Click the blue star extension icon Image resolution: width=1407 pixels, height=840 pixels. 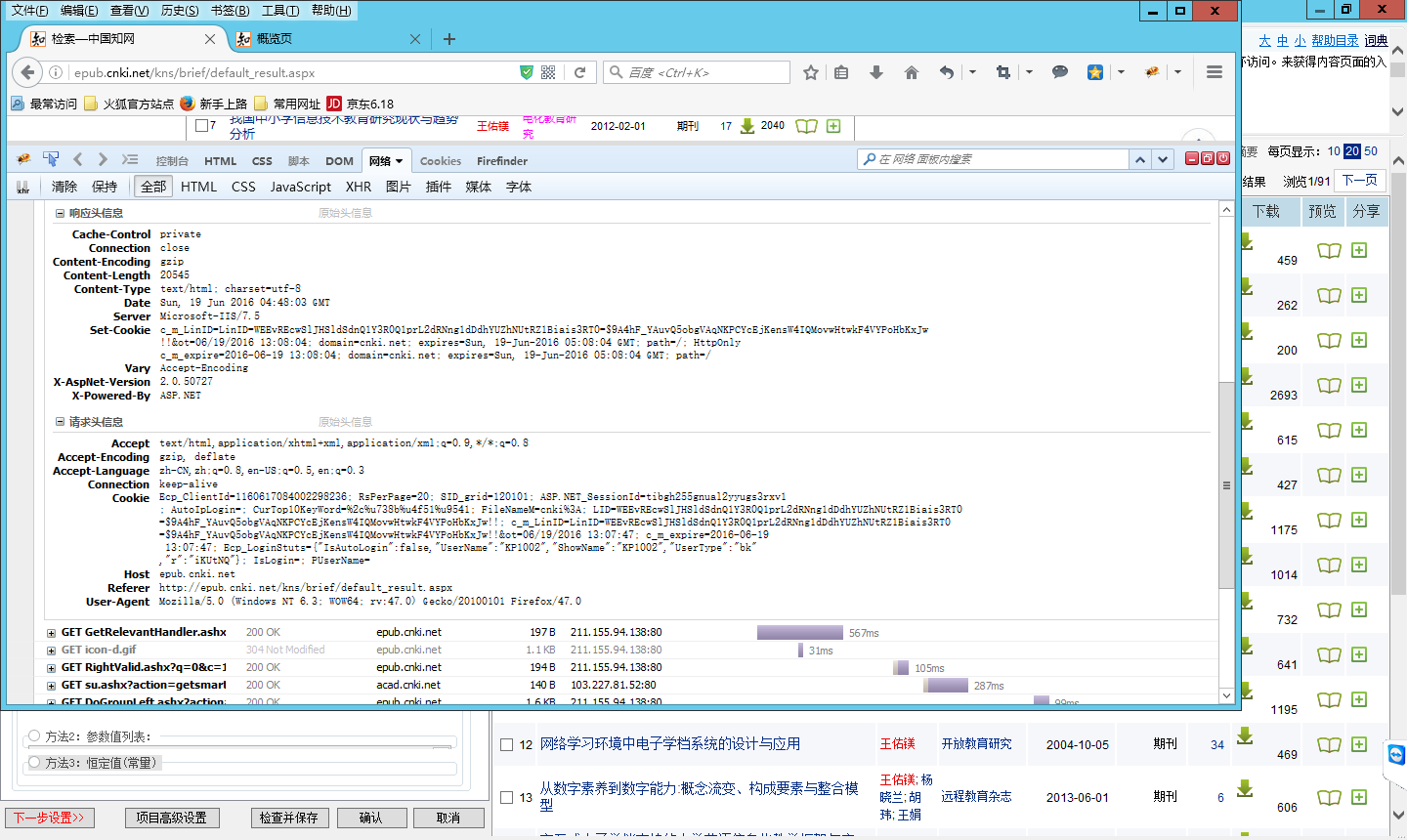pos(1095,72)
